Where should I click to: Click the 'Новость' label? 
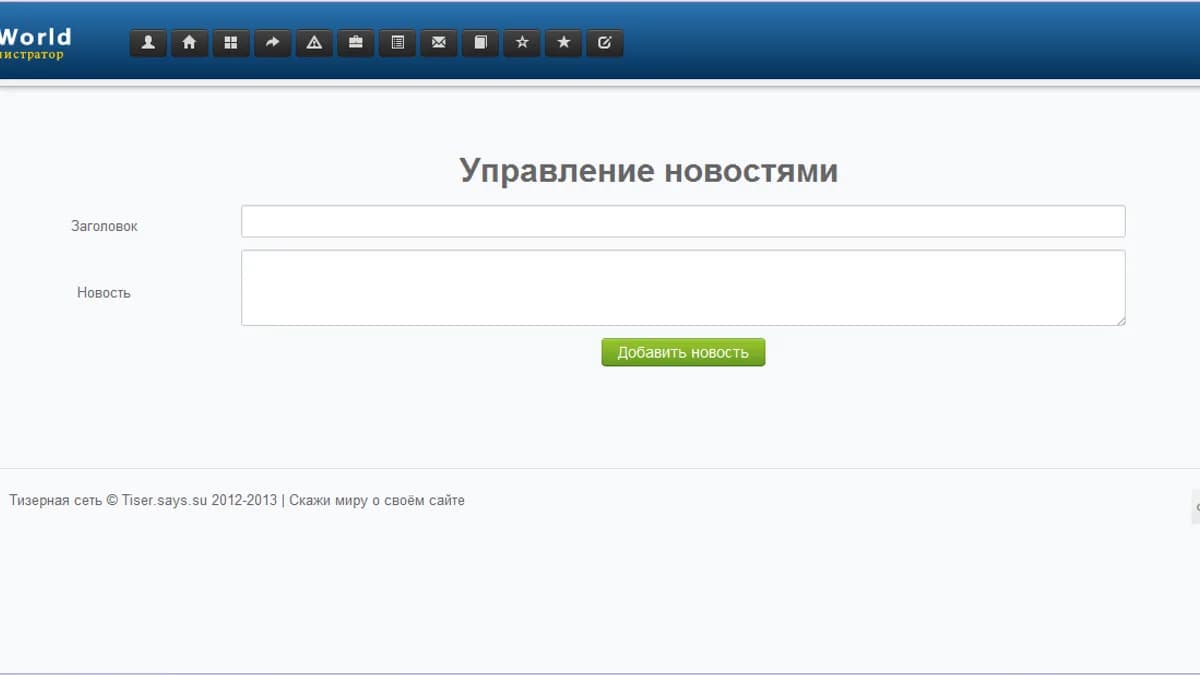(x=104, y=293)
